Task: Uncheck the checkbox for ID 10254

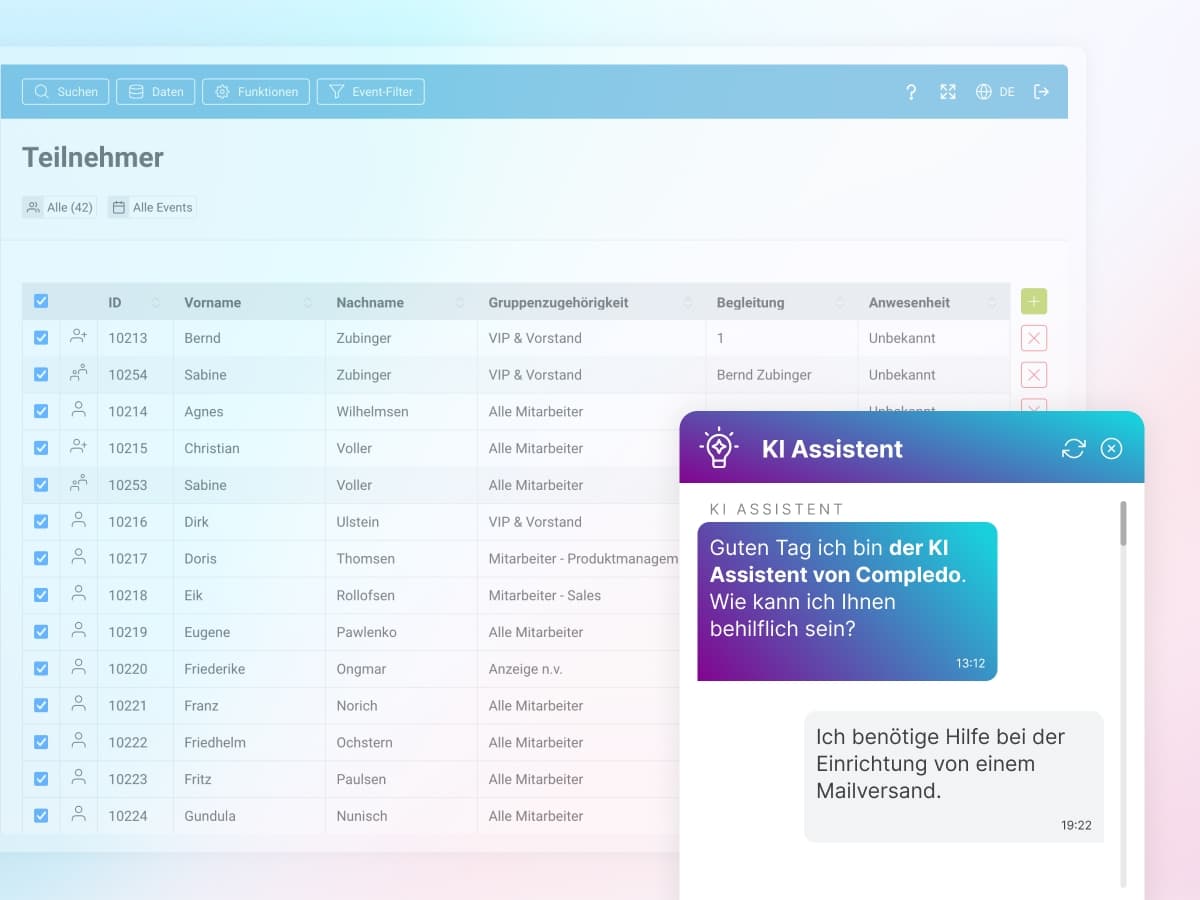Action: [x=41, y=375]
